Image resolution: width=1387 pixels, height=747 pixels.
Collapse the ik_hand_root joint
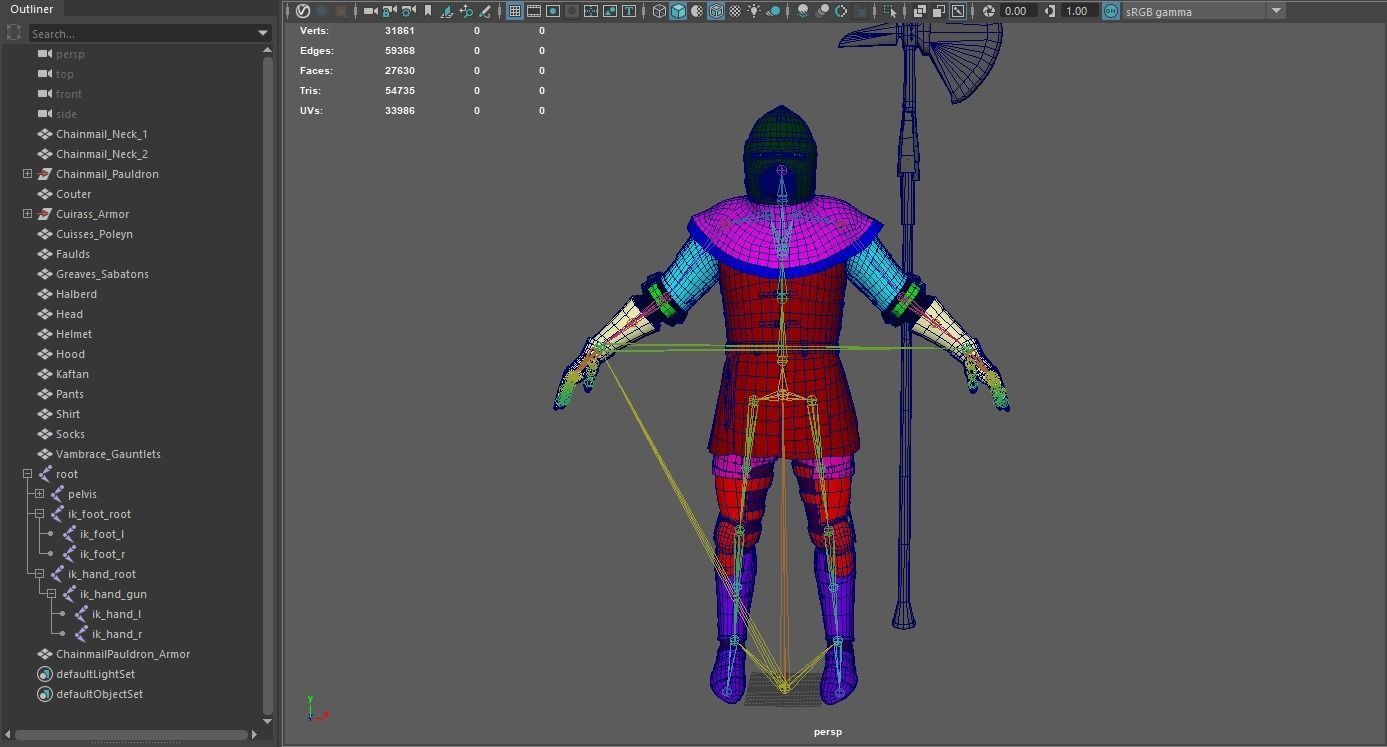[x=39, y=574]
